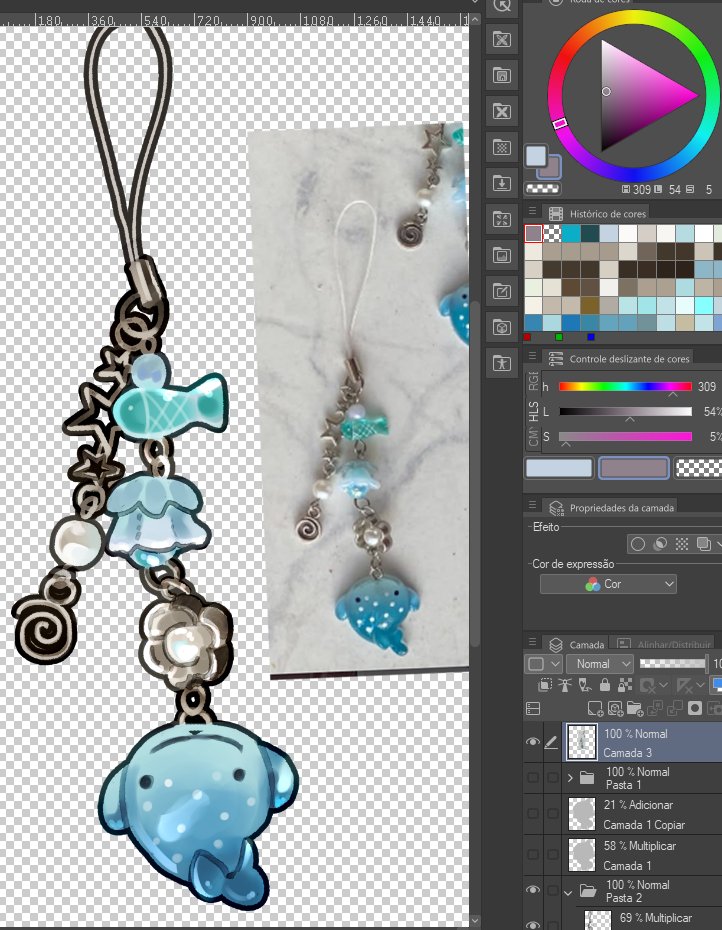Screen dimensions: 722x930
Task: Open the Alinhar/Distribuir tab
Action: pos(663,644)
